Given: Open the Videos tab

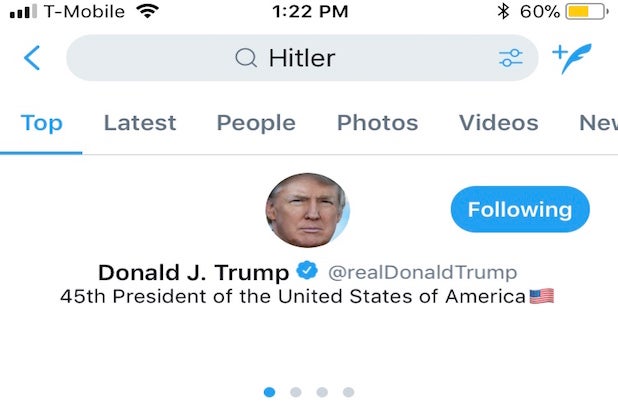Looking at the screenshot, I should point(498,123).
